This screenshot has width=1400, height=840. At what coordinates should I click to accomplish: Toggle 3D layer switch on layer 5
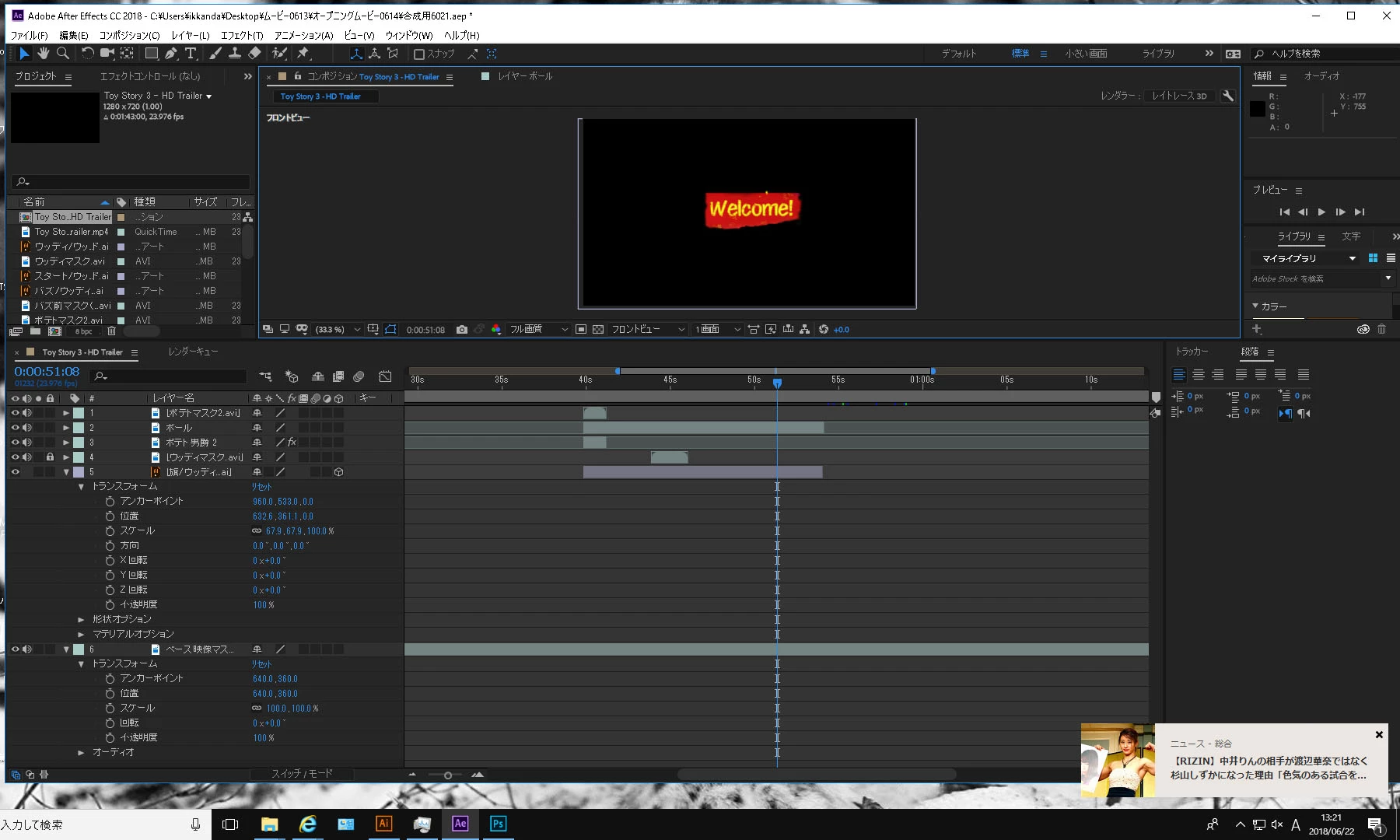tap(339, 472)
